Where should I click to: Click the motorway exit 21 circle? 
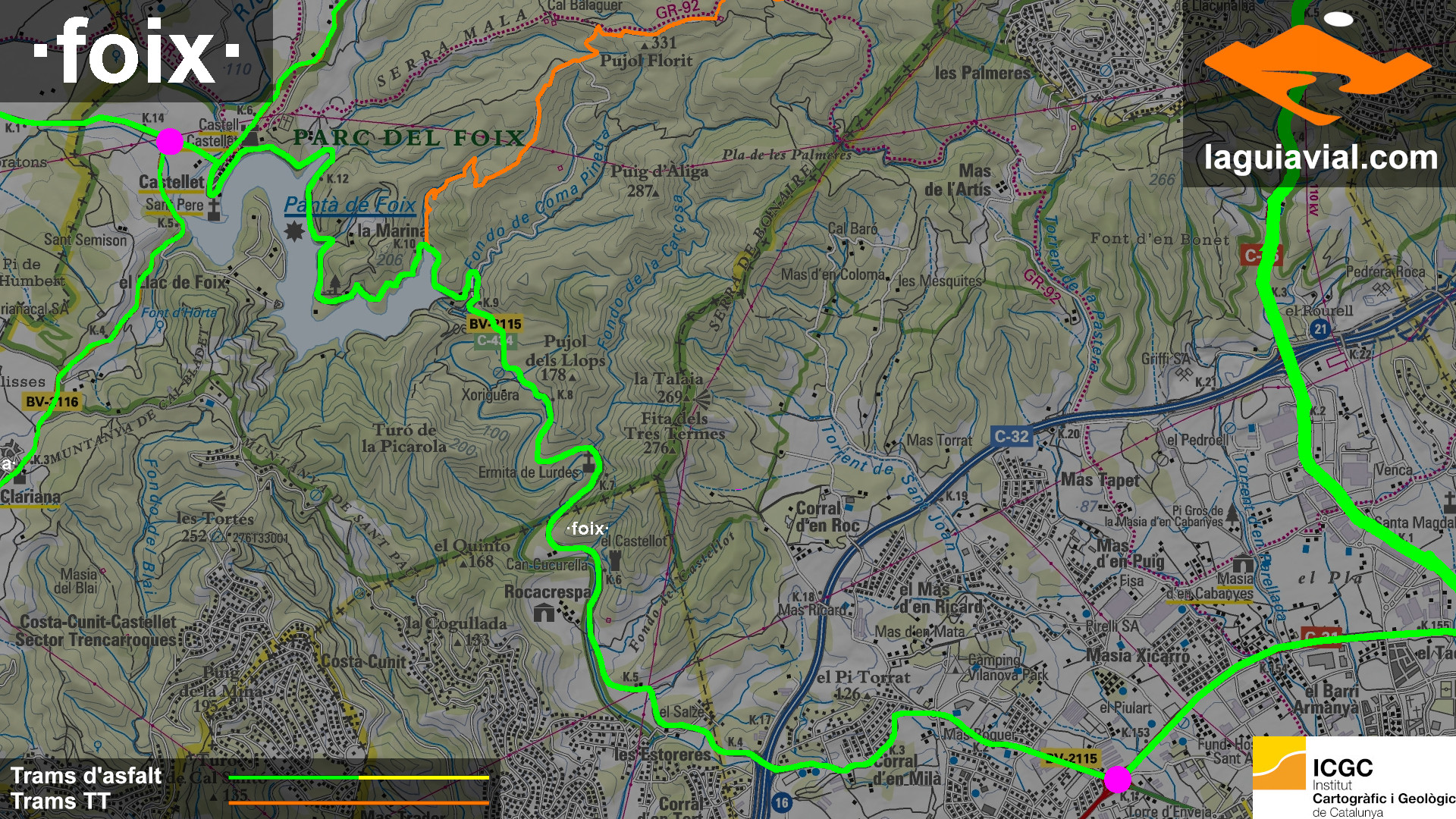(1320, 328)
